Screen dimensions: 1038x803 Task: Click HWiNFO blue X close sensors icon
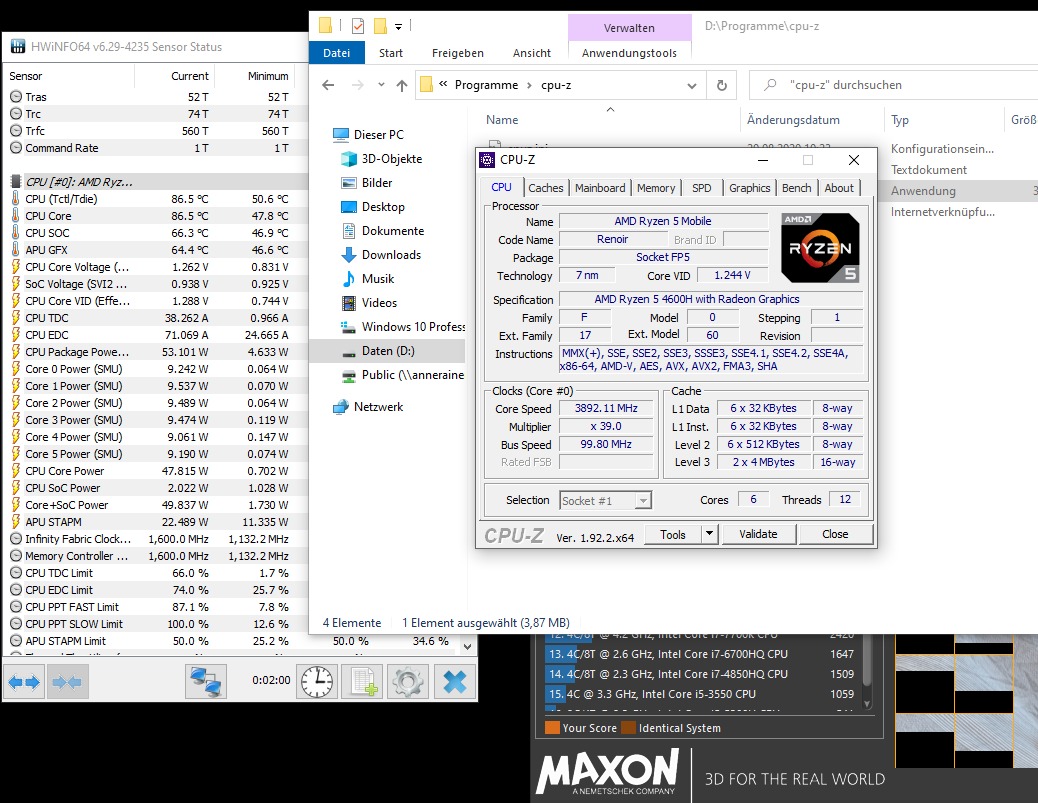click(x=454, y=681)
